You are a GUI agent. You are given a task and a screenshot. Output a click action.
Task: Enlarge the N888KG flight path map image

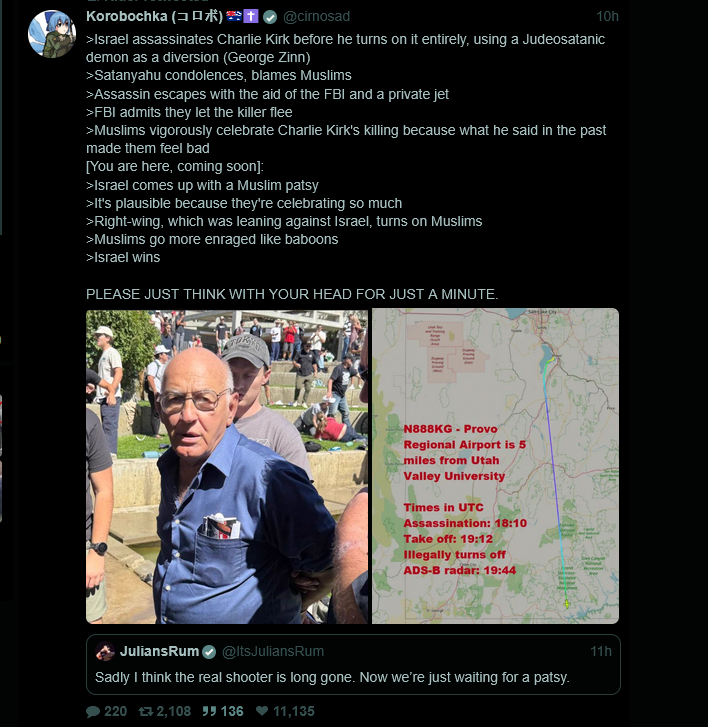[495, 466]
